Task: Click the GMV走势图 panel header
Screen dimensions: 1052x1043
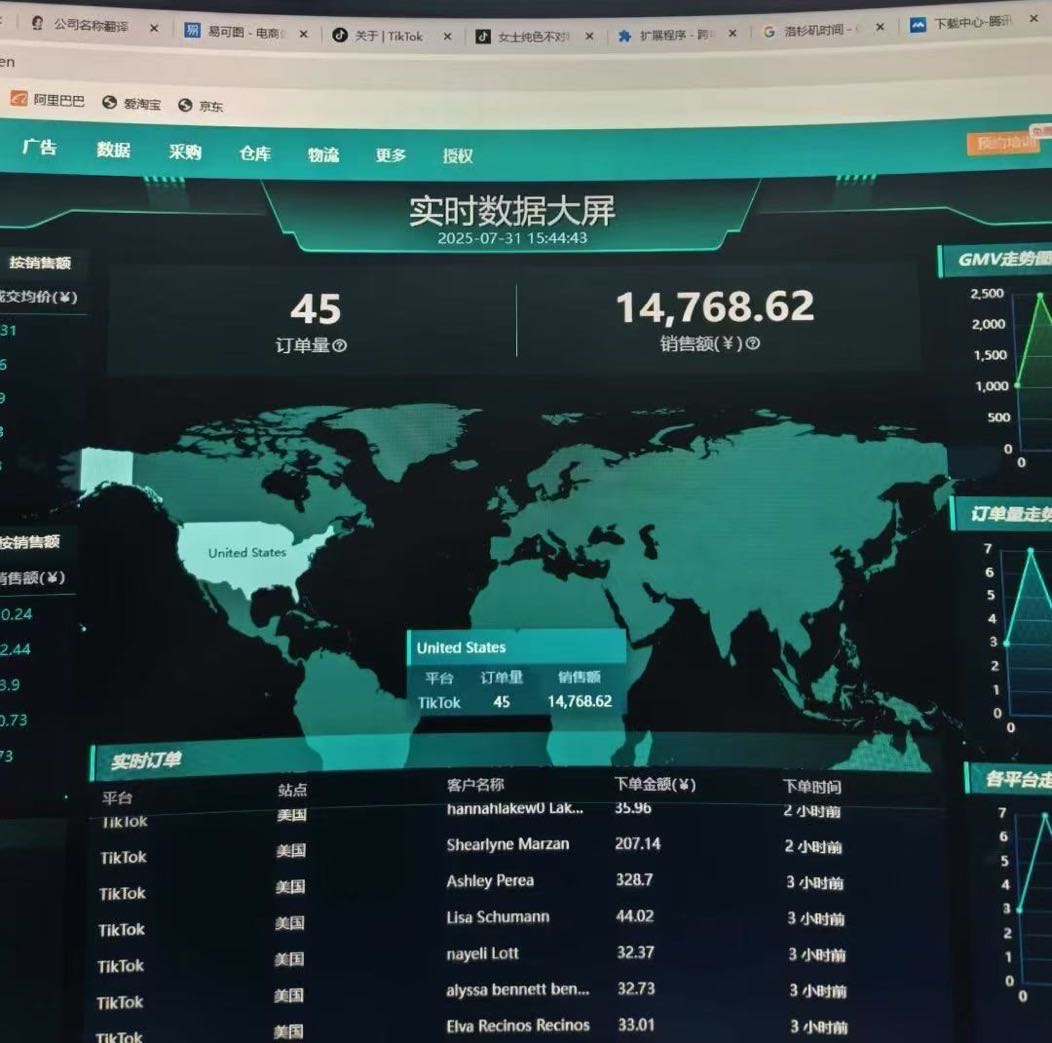Action: tap(996, 260)
